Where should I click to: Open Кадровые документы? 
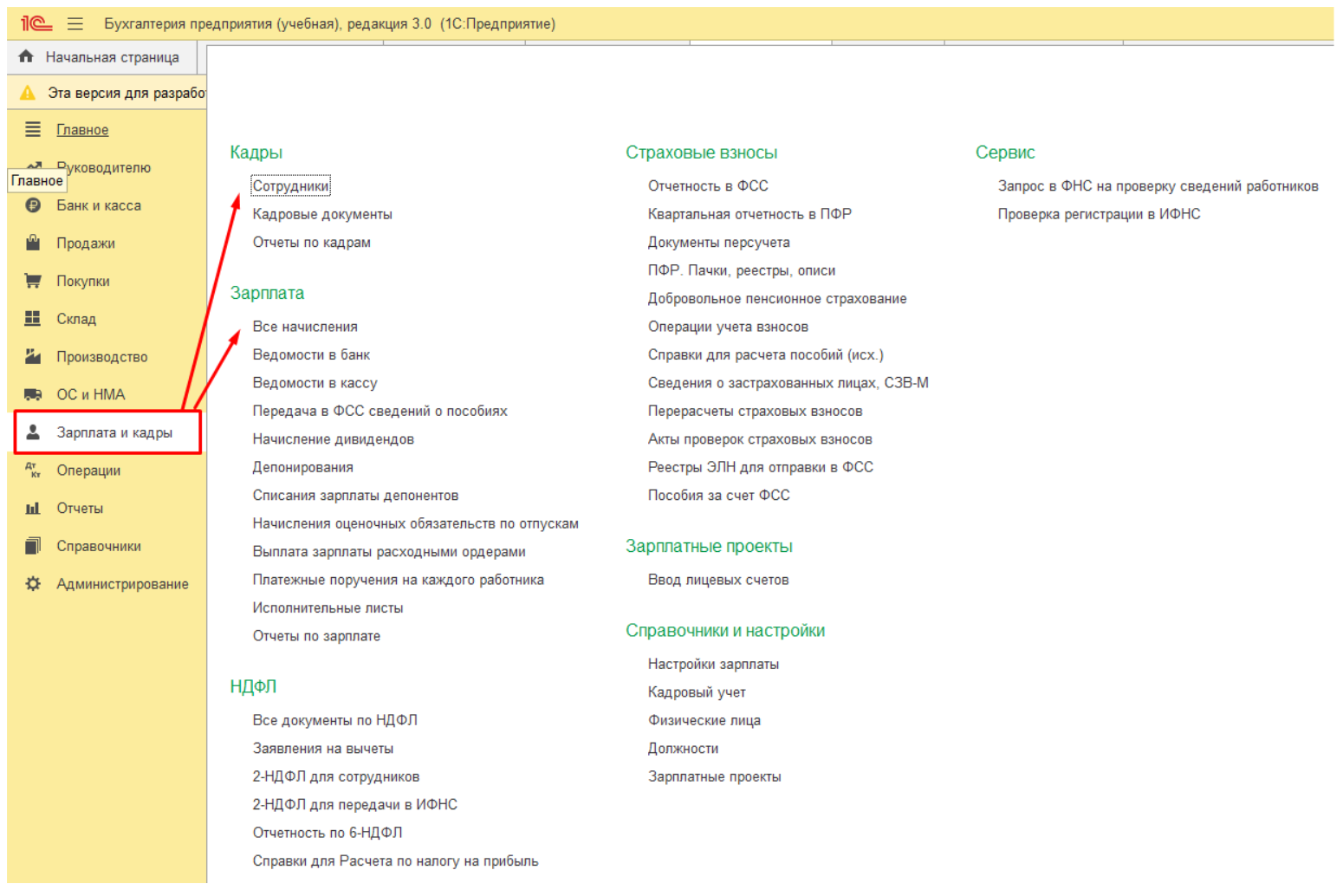tap(322, 214)
